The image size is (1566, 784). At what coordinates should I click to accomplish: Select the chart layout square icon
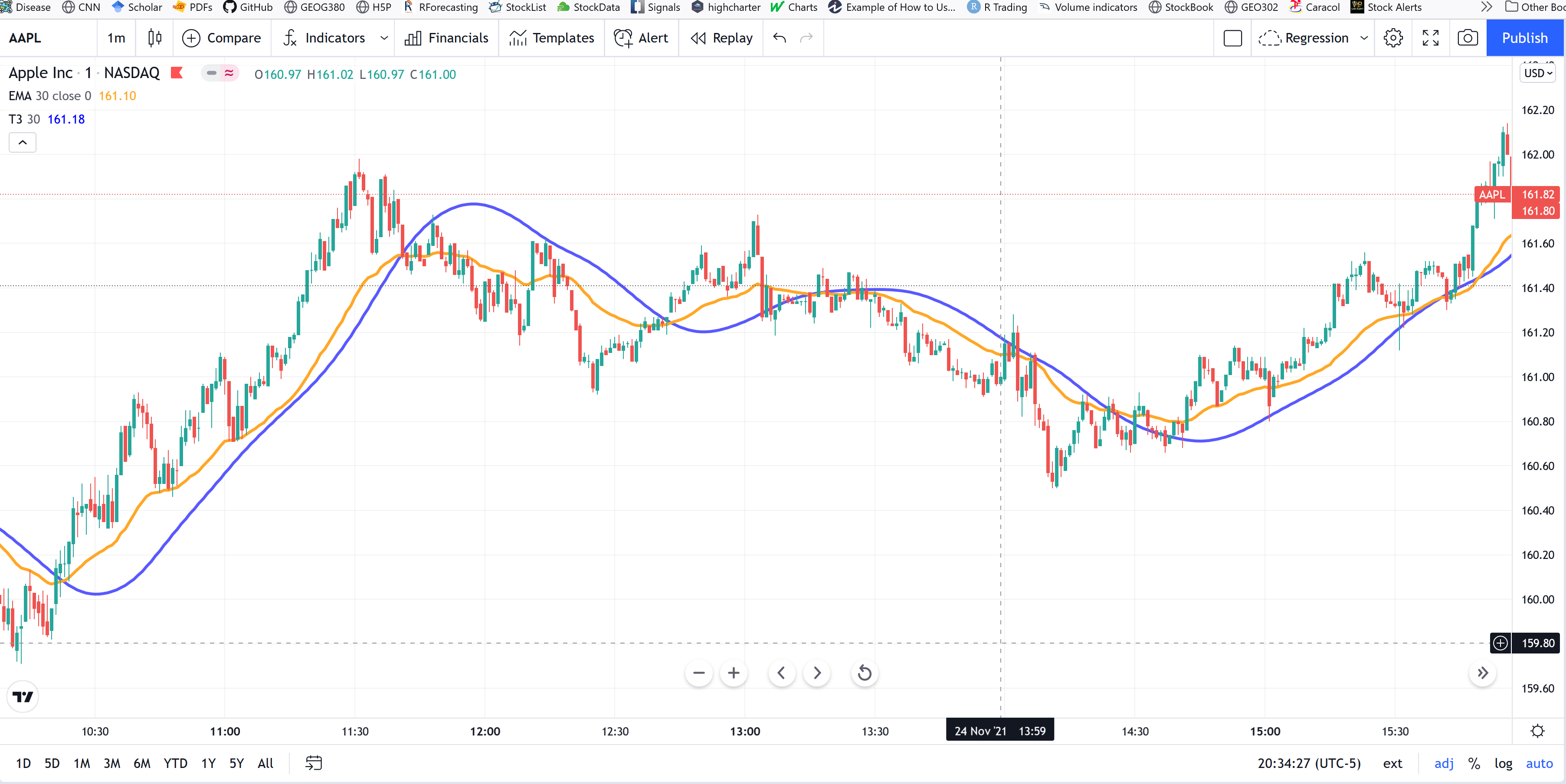point(1233,38)
